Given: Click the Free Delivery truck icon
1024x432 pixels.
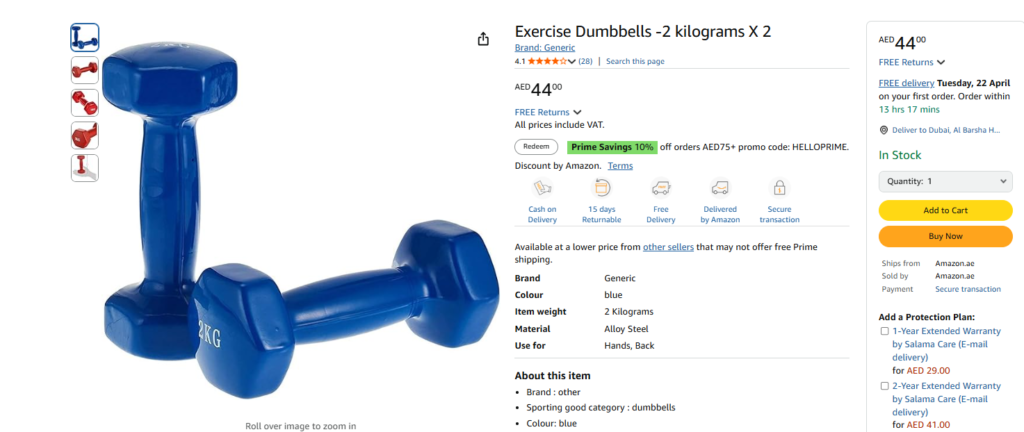Looking at the screenshot, I should [661, 188].
